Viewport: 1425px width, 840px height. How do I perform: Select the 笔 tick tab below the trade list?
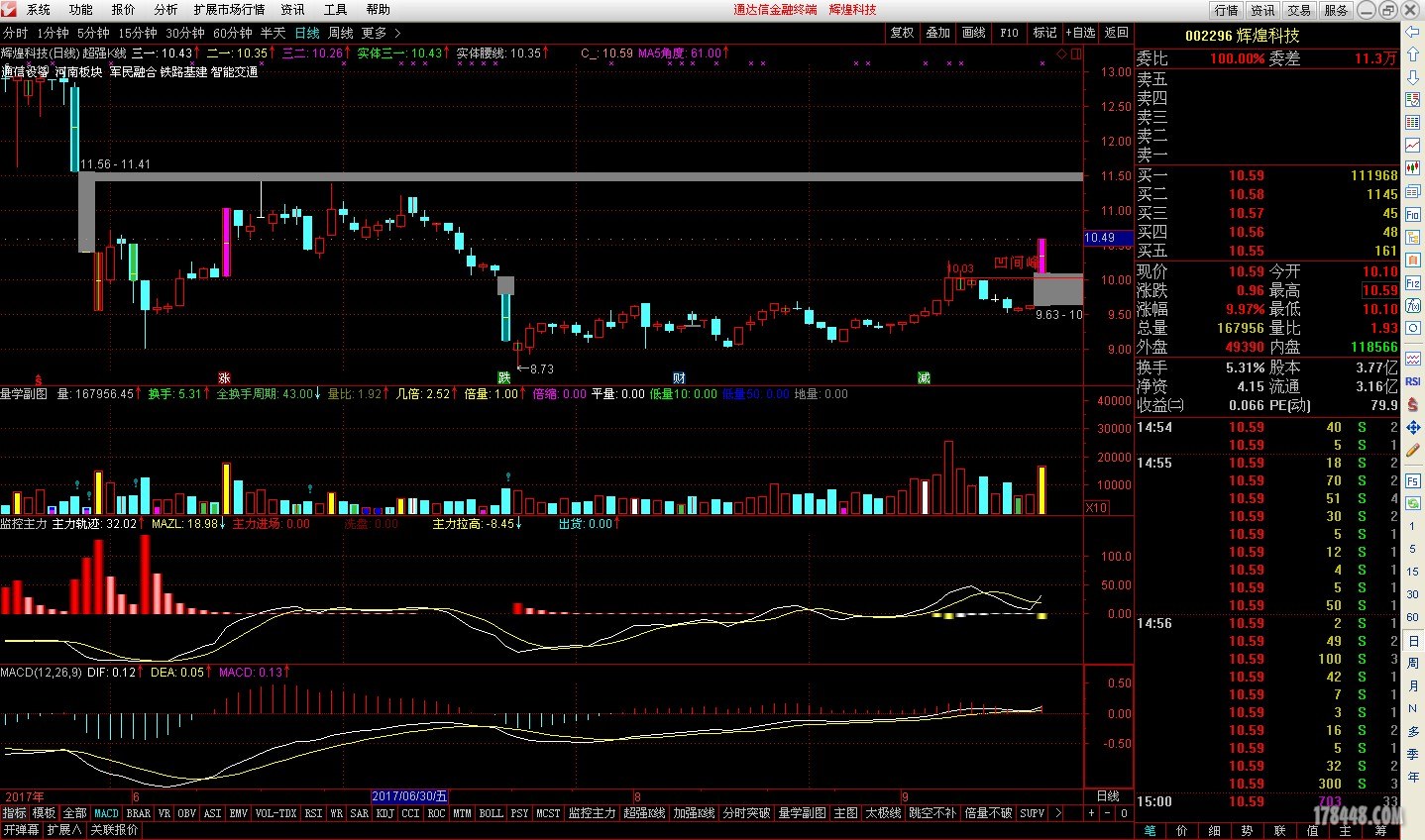1150,830
